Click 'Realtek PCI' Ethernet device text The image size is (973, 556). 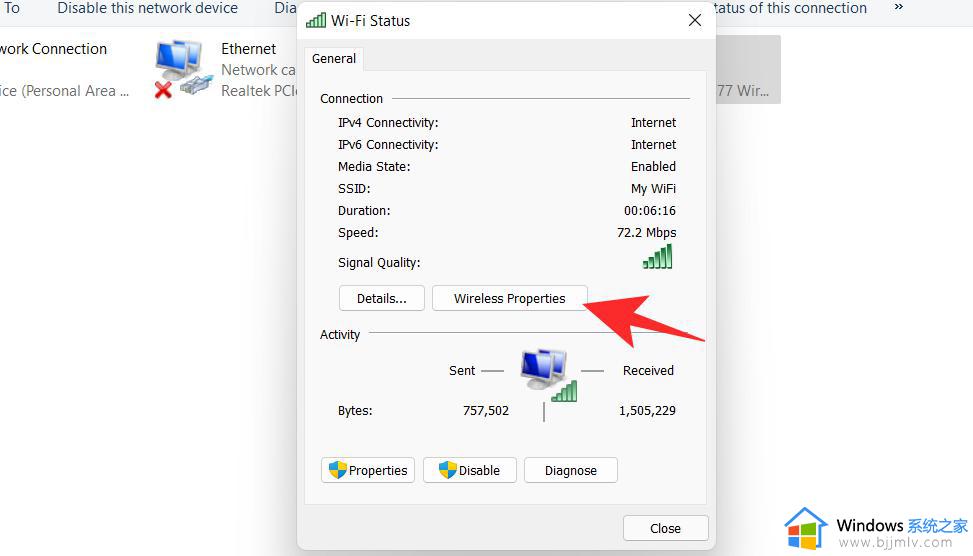pos(259,91)
